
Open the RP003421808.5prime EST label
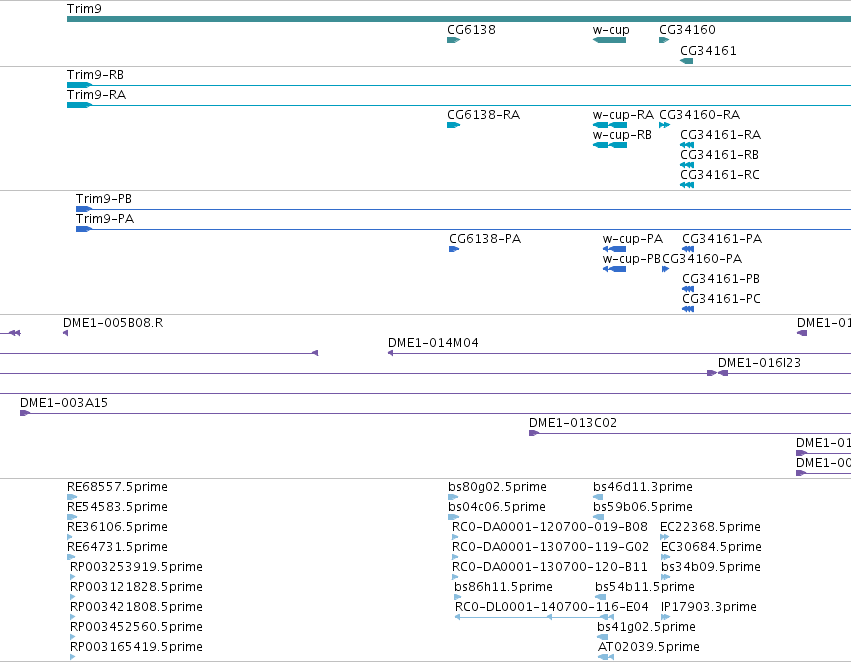pos(136,608)
